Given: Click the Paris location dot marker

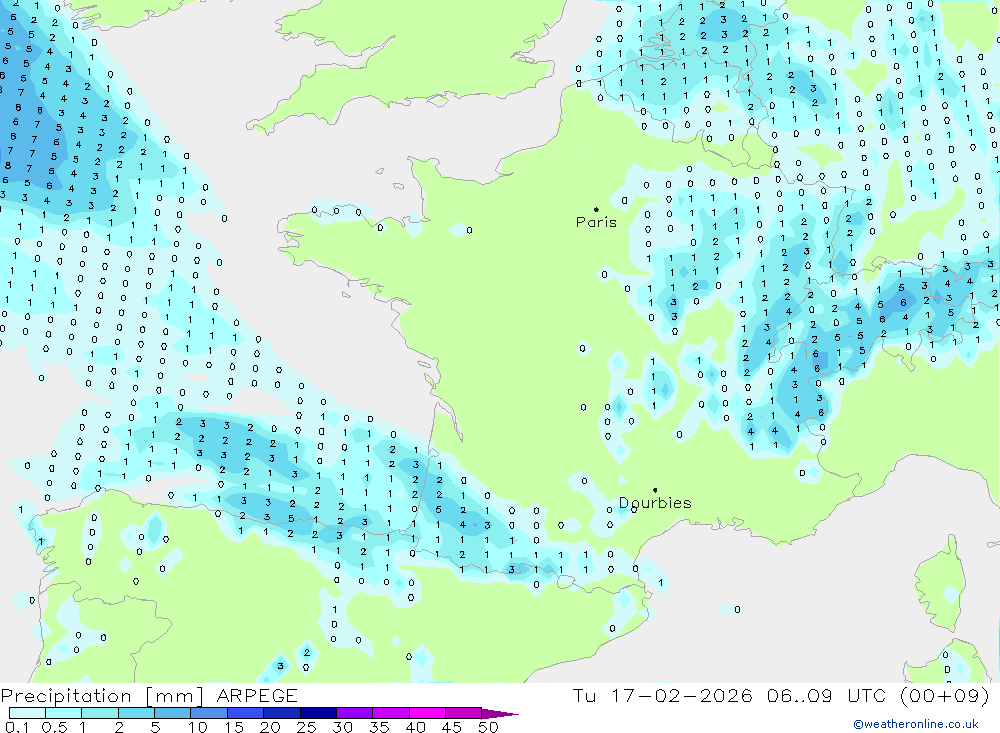Looking at the screenshot, I should [x=596, y=209].
